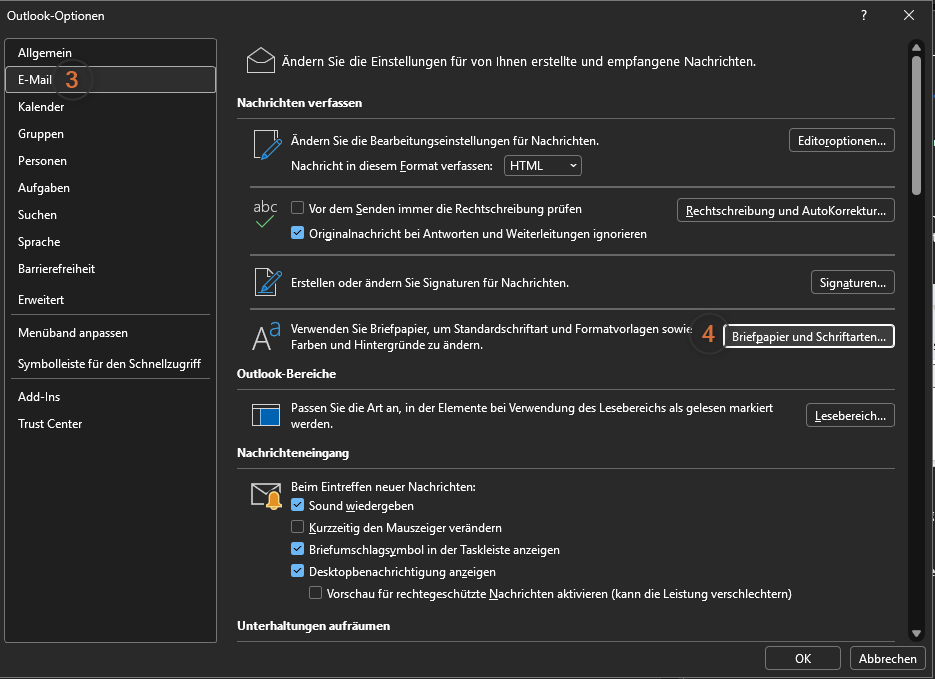Click the Editoroptionen... button
The width and height of the screenshot is (935, 679).
(x=841, y=141)
